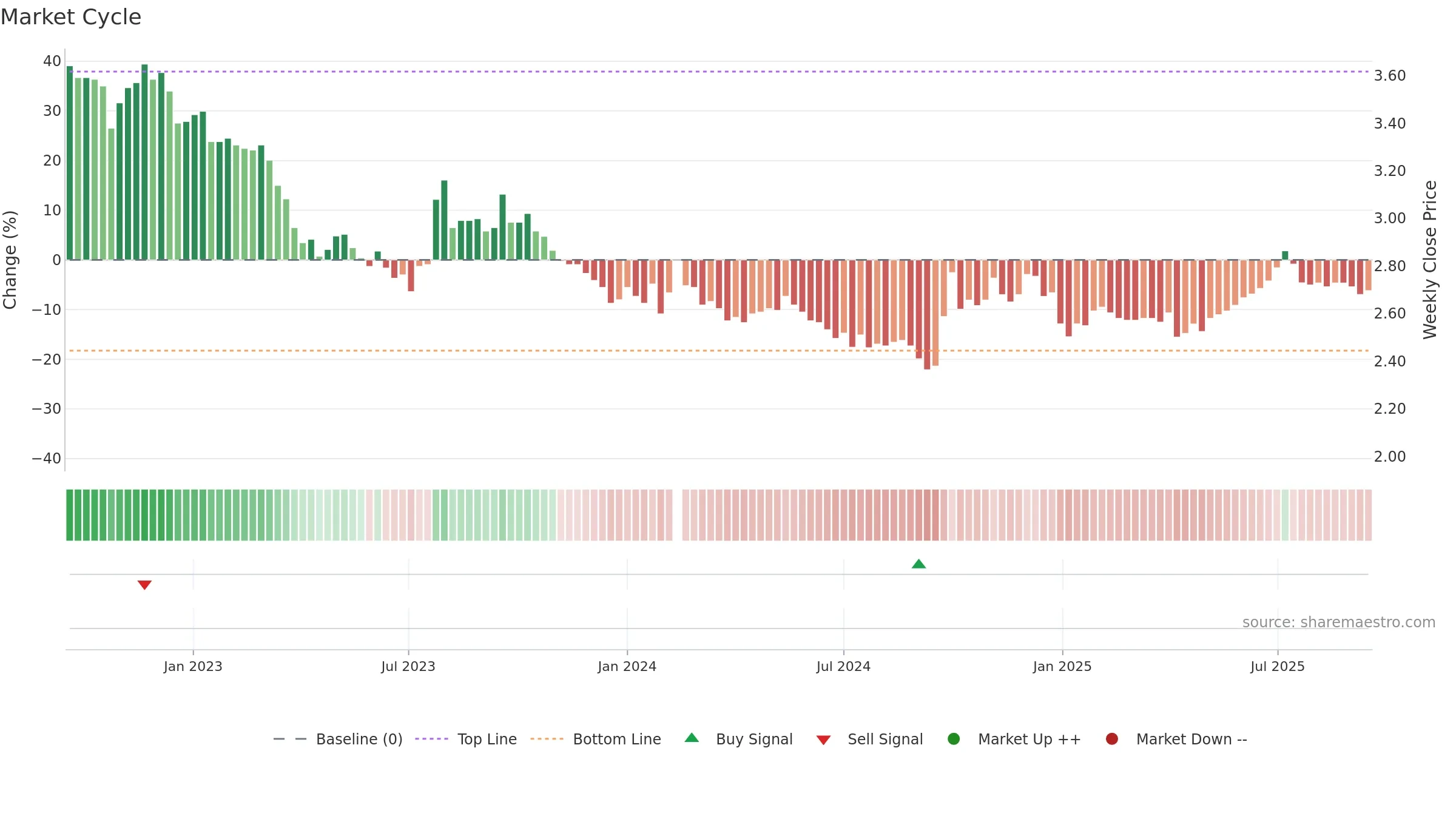Click the 40 label on left axis

[x=52, y=61]
